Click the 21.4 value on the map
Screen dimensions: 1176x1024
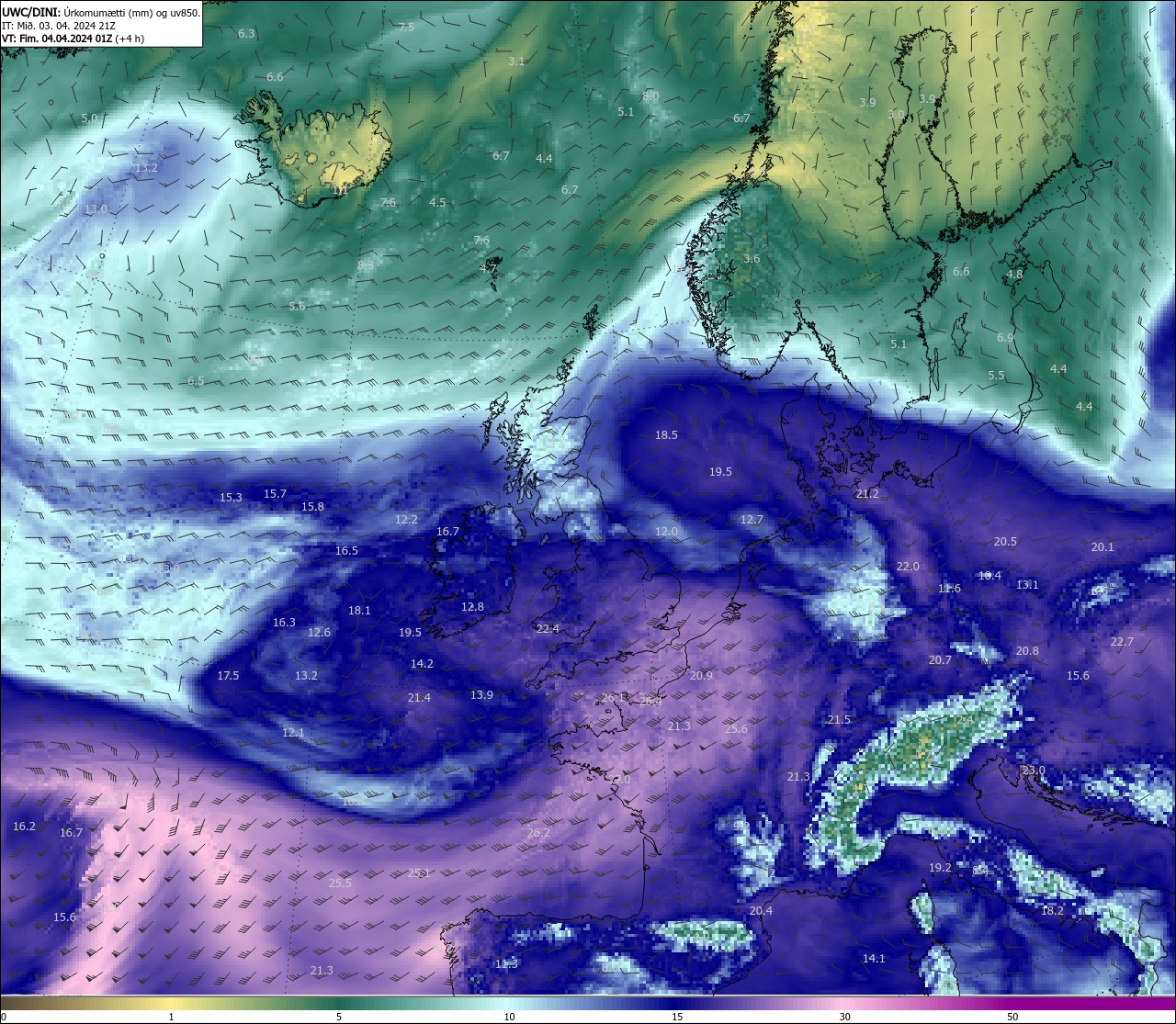click(x=419, y=698)
